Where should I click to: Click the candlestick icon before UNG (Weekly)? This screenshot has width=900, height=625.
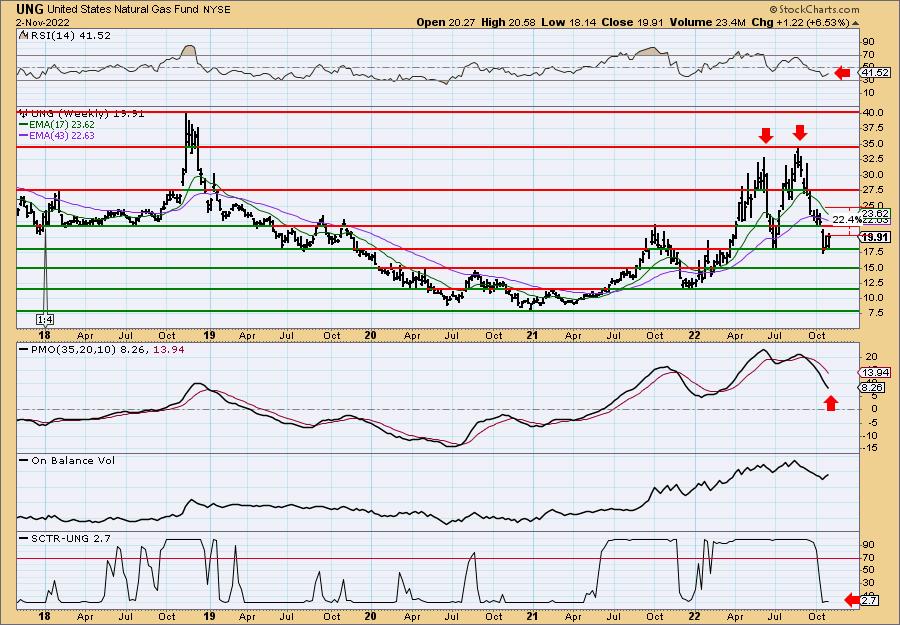point(24,114)
